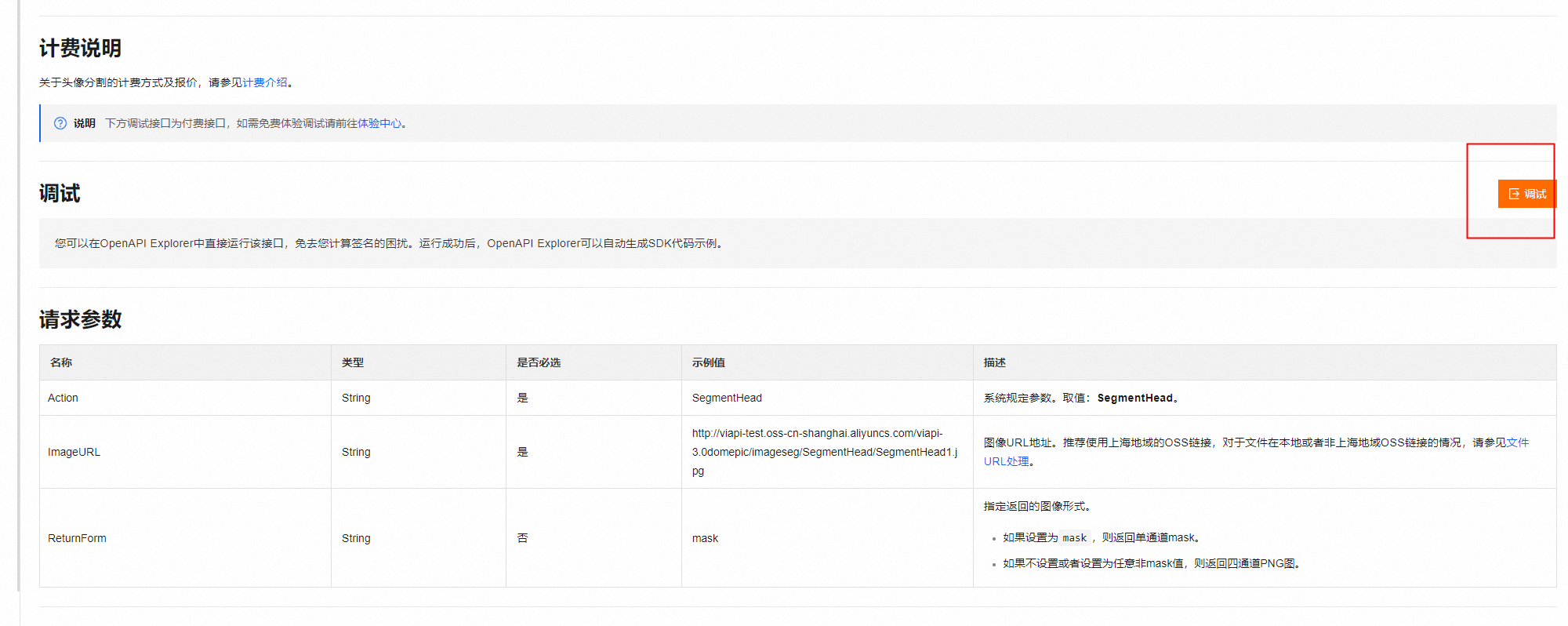The width and height of the screenshot is (1568, 626).
Task: Click the inline code mask in description
Action: (x=1074, y=538)
